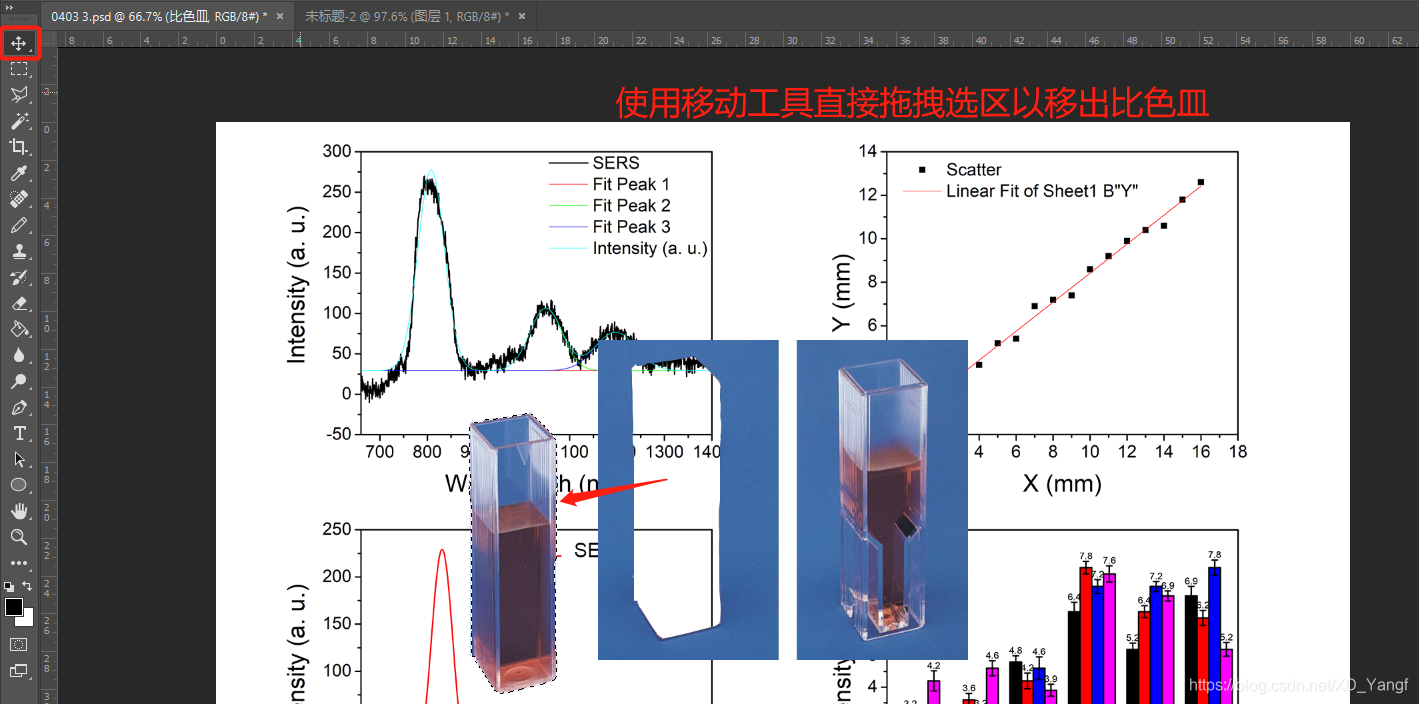Select the History Brush tool
1419x704 pixels.
coord(19,277)
